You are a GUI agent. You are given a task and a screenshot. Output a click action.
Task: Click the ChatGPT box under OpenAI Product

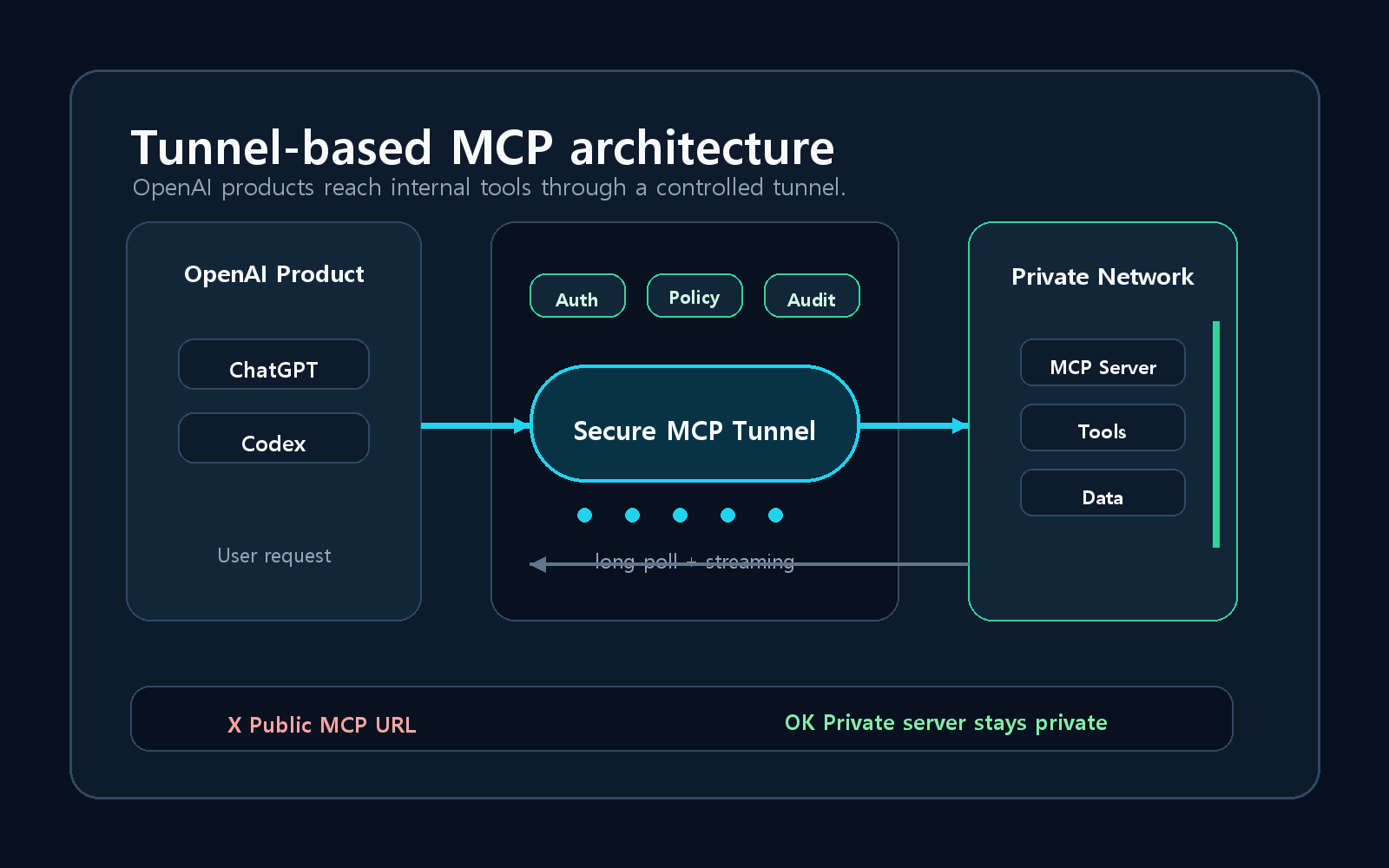tap(273, 365)
